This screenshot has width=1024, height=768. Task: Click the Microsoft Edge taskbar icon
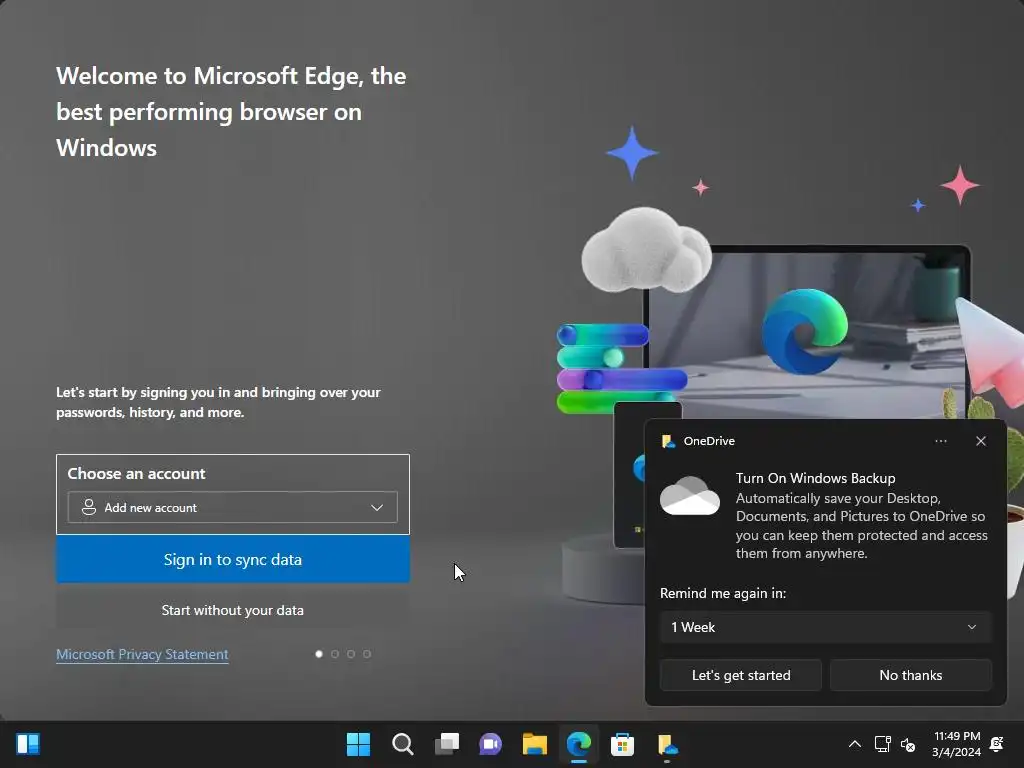[579, 744]
